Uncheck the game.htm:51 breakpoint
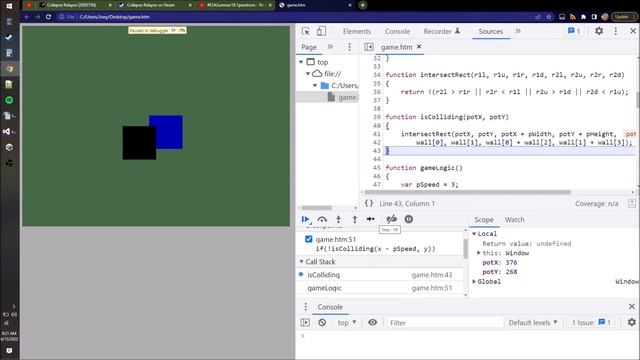The height and width of the screenshot is (360, 640). coord(309,239)
